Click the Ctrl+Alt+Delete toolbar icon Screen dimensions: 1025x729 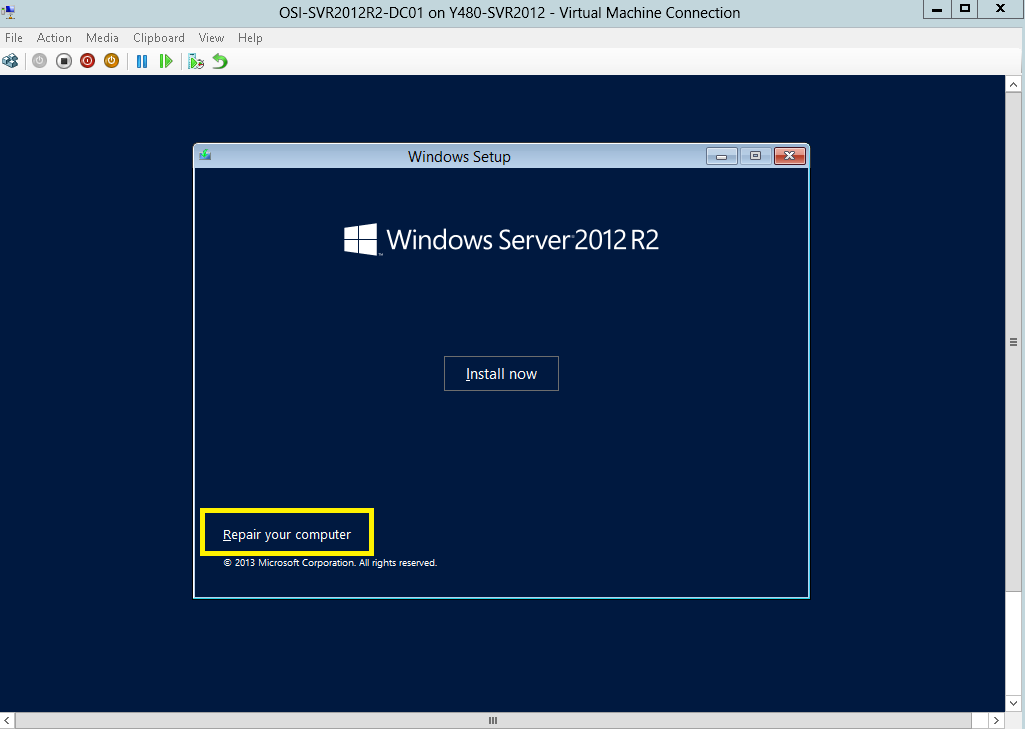pyautogui.click(x=10, y=61)
